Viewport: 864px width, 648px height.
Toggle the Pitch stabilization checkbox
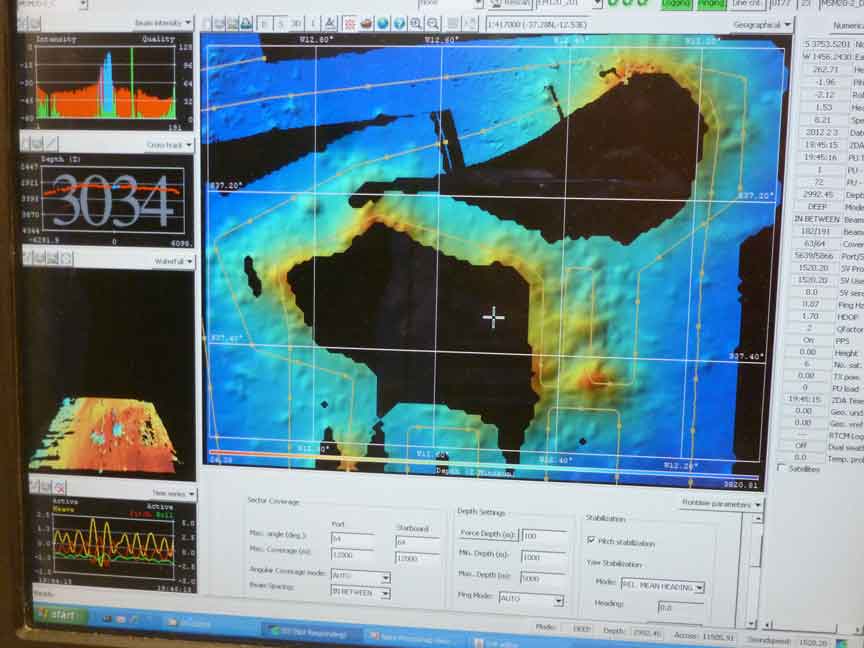tap(591, 542)
